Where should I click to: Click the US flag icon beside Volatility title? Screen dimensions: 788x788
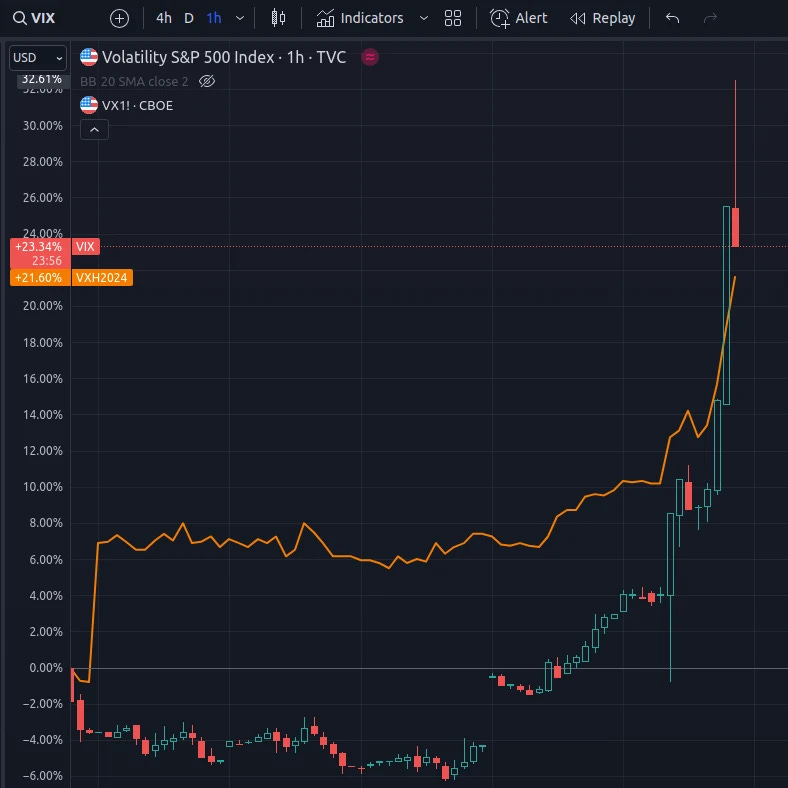89,57
